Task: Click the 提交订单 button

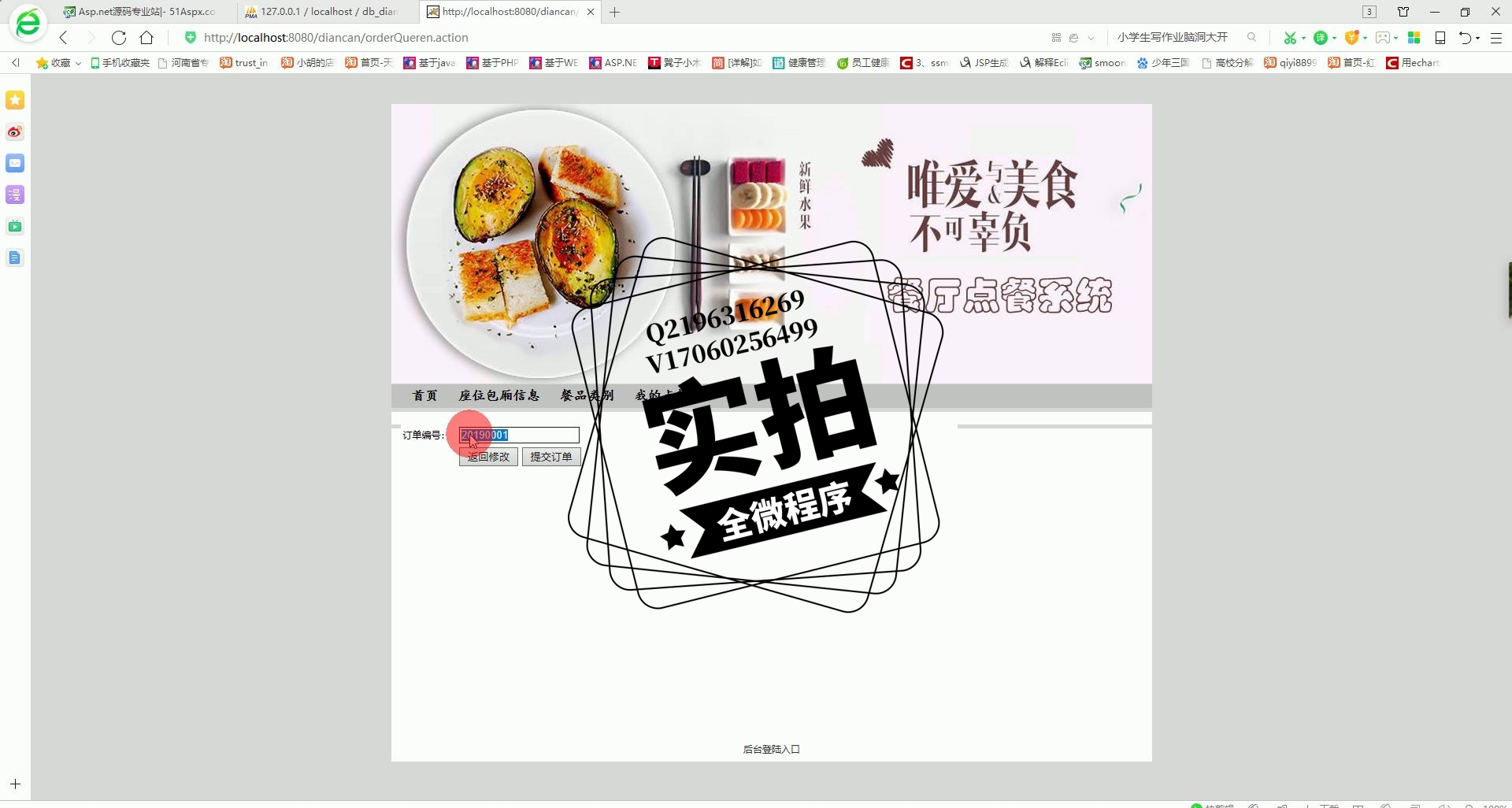Action: coord(551,457)
